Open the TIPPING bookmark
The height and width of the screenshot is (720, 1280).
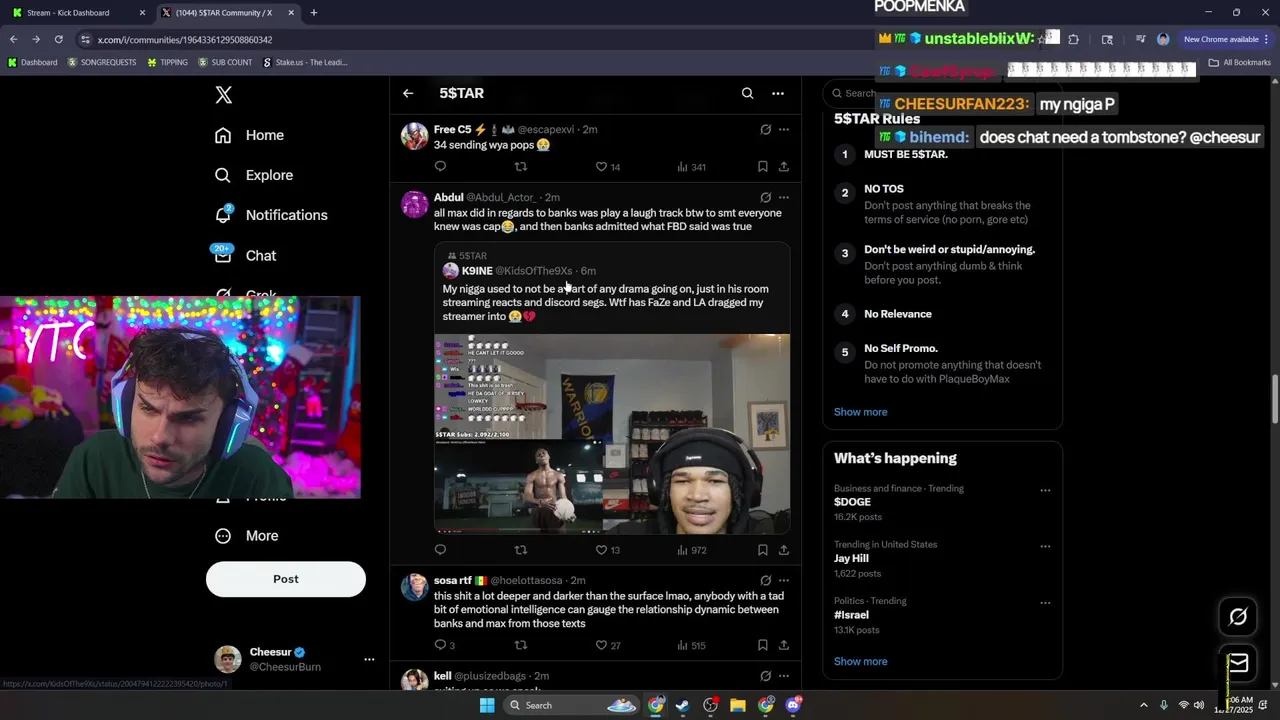167,62
